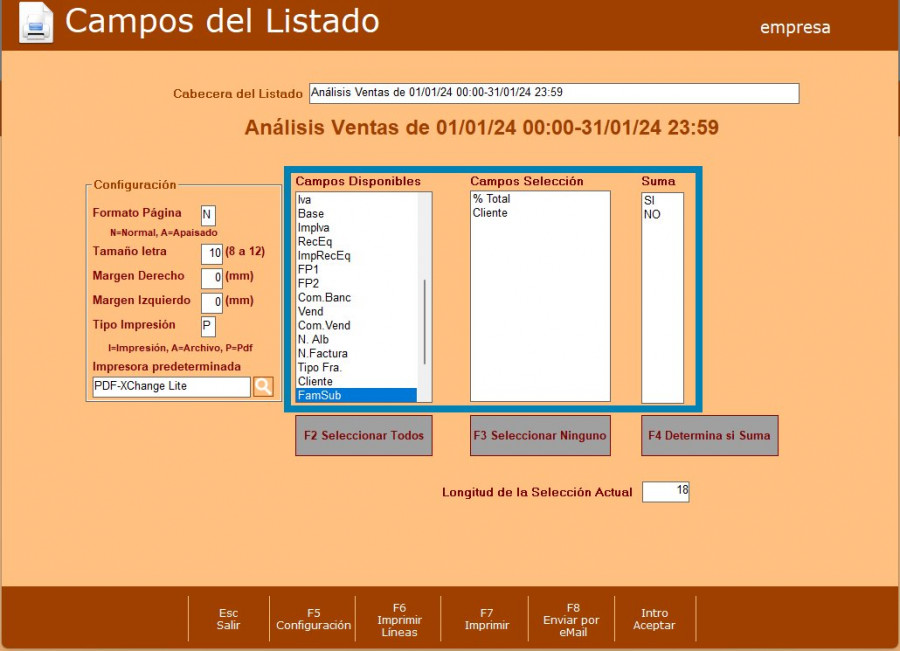Open printer search magnifier icon
The image size is (900, 651).
(263, 387)
